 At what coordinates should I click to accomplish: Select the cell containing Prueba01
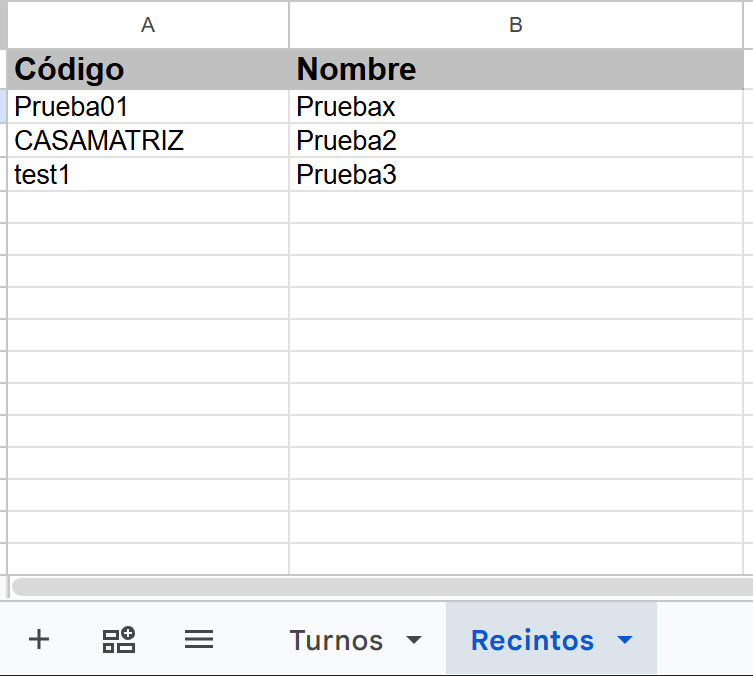click(148, 107)
